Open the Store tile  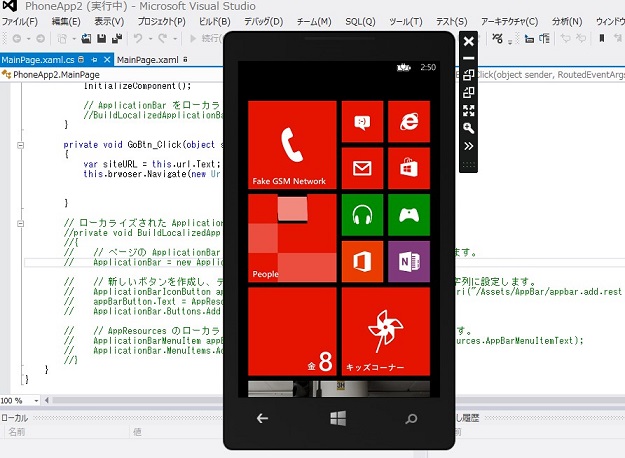pyautogui.click(x=409, y=168)
